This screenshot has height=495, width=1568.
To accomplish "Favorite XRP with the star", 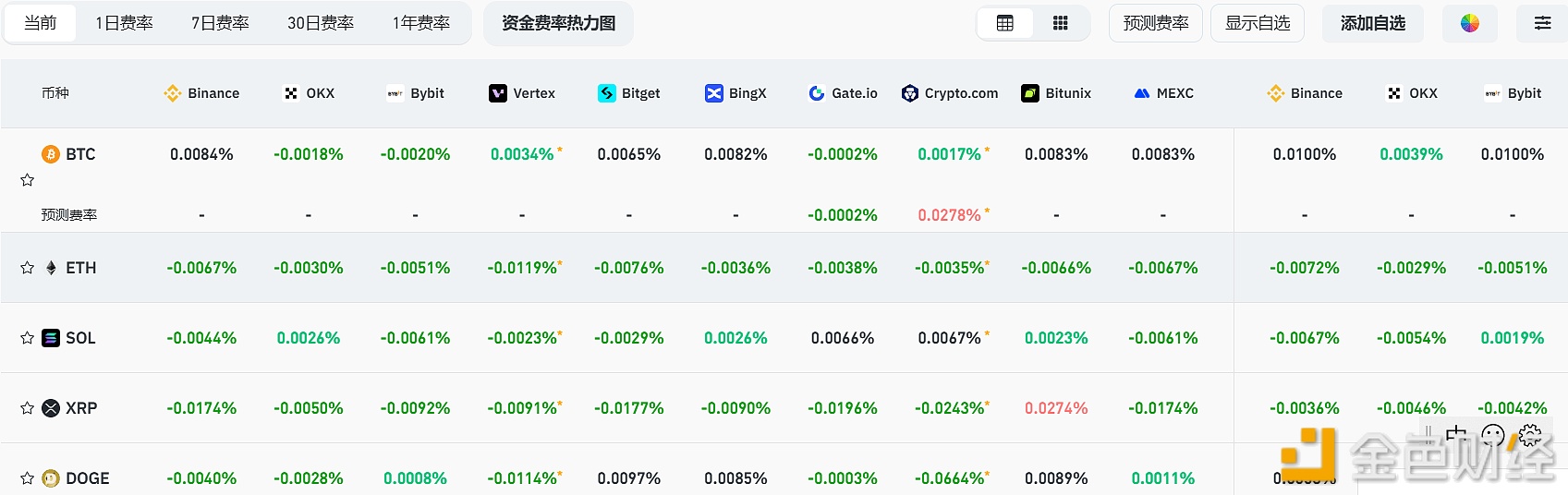I will tap(28, 408).
